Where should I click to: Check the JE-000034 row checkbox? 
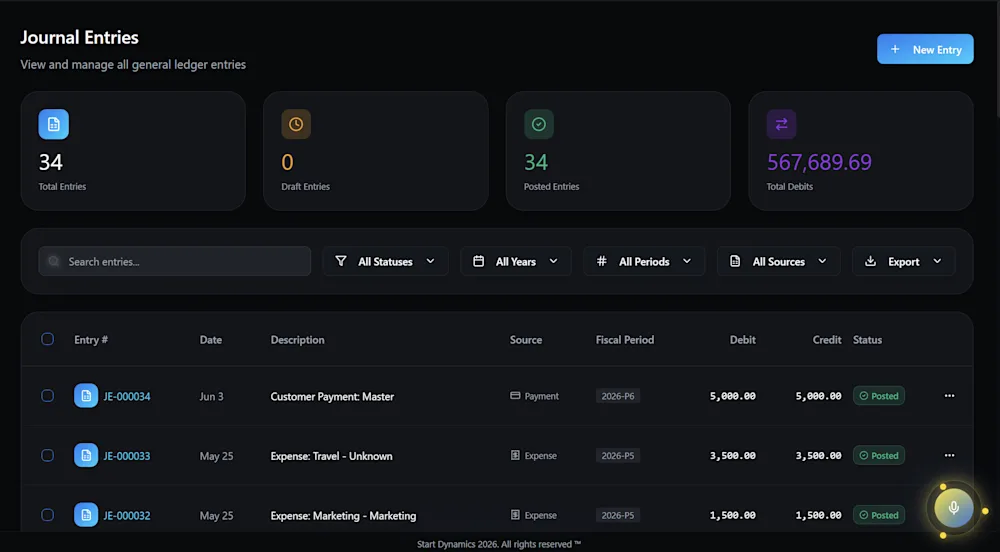tap(48, 396)
